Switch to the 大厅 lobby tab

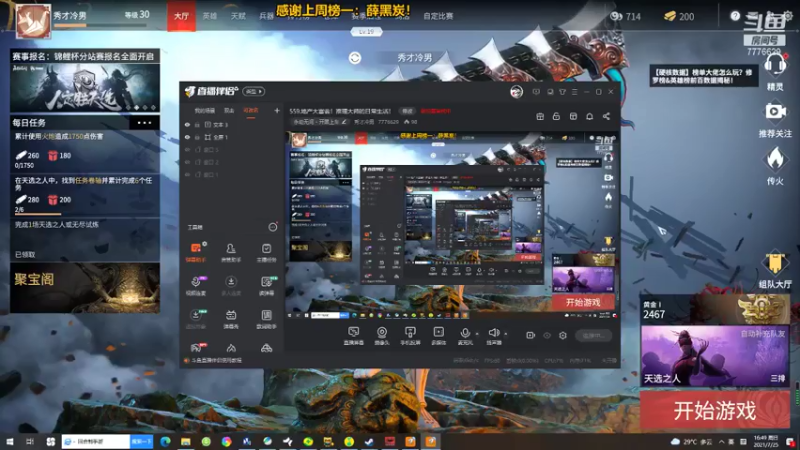[181, 16]
